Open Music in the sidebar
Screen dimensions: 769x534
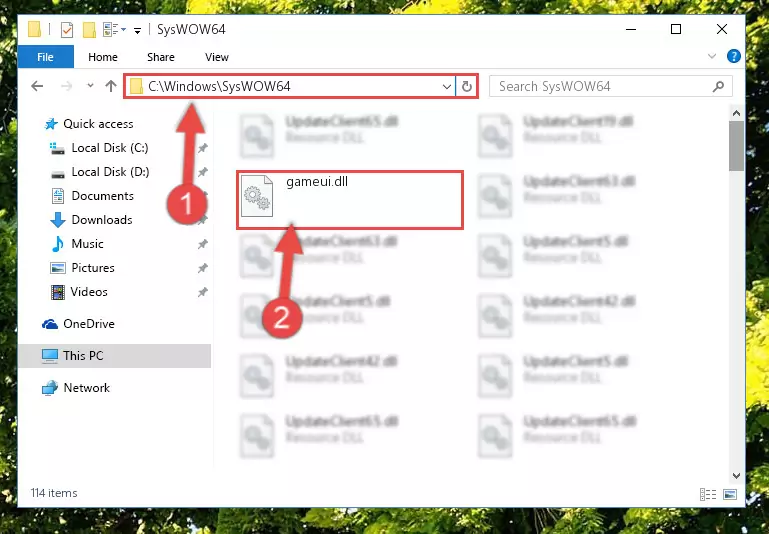point(87,244)
